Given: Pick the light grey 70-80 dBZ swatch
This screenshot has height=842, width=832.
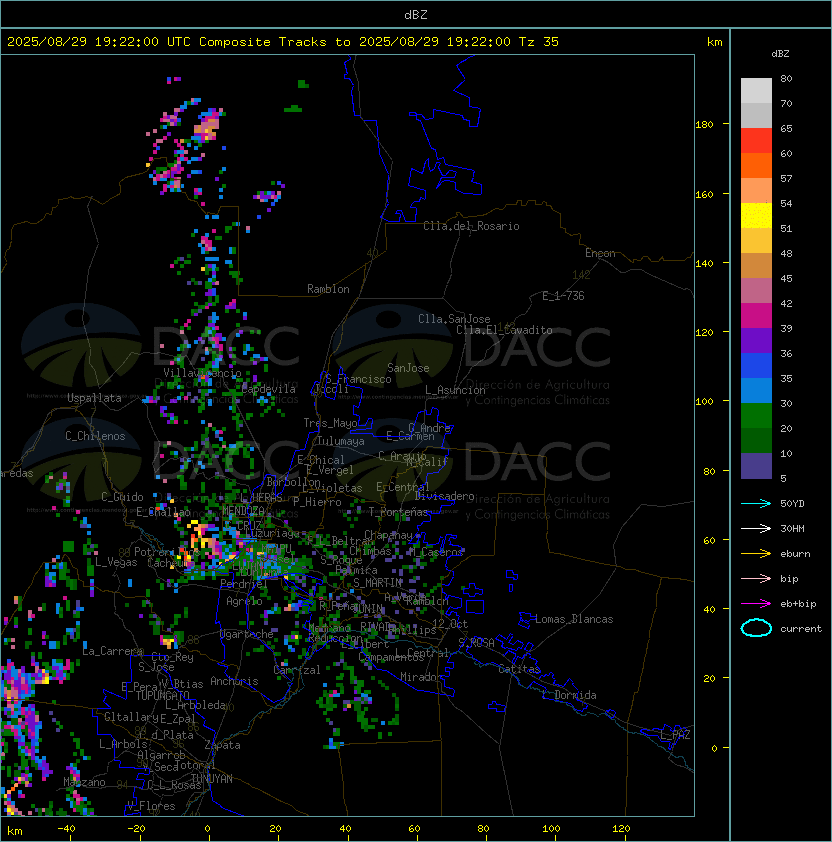Looking at the screenshot, I should click(x=756, y=90).
